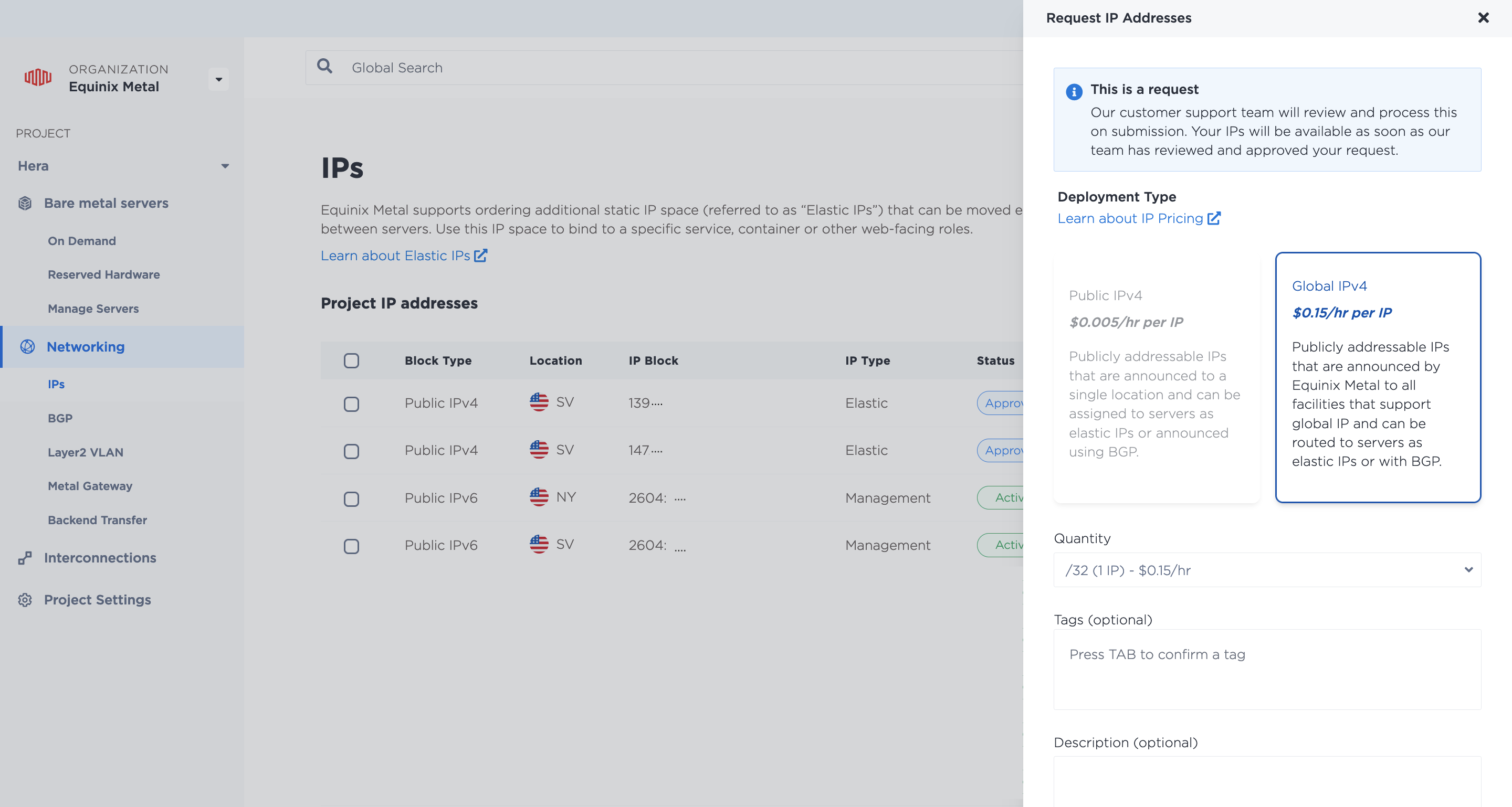Click the US flag in NY row
The image size is (1512, 807).
(539, 497)
